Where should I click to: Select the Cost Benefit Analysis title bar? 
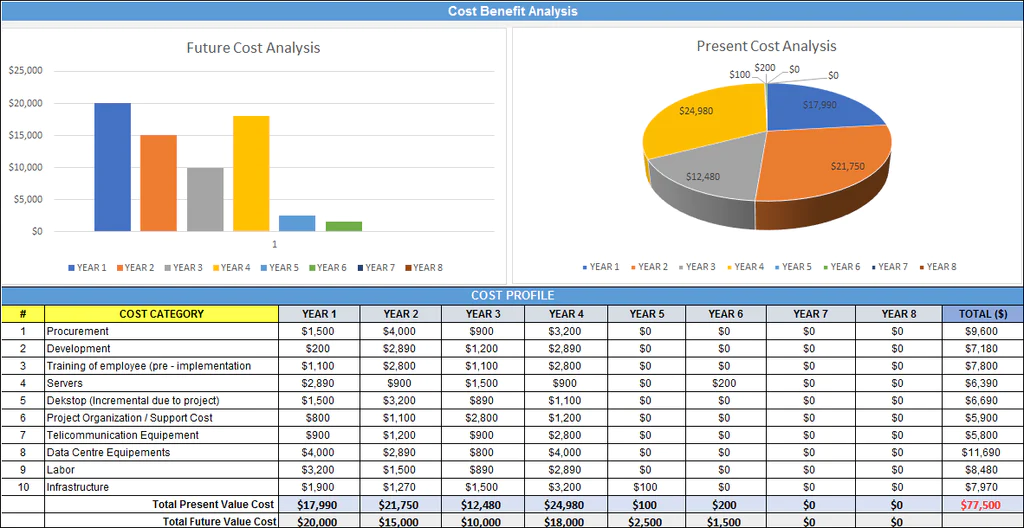[512, 11]
